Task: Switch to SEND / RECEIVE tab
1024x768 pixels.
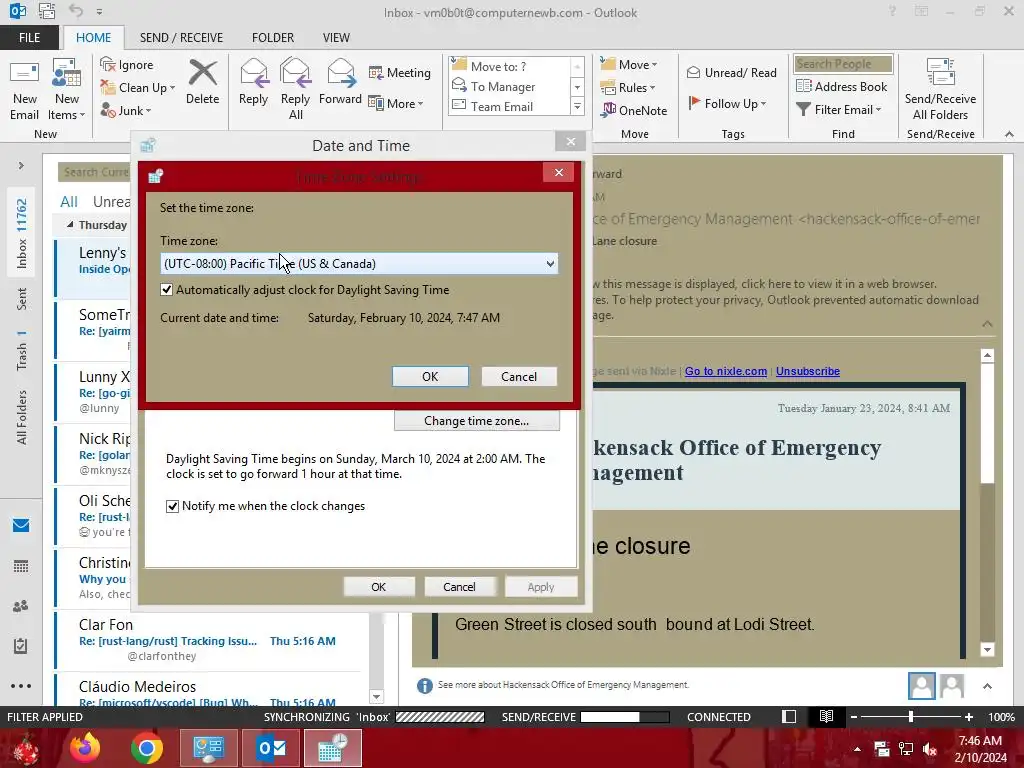Action: pos(182,37)
